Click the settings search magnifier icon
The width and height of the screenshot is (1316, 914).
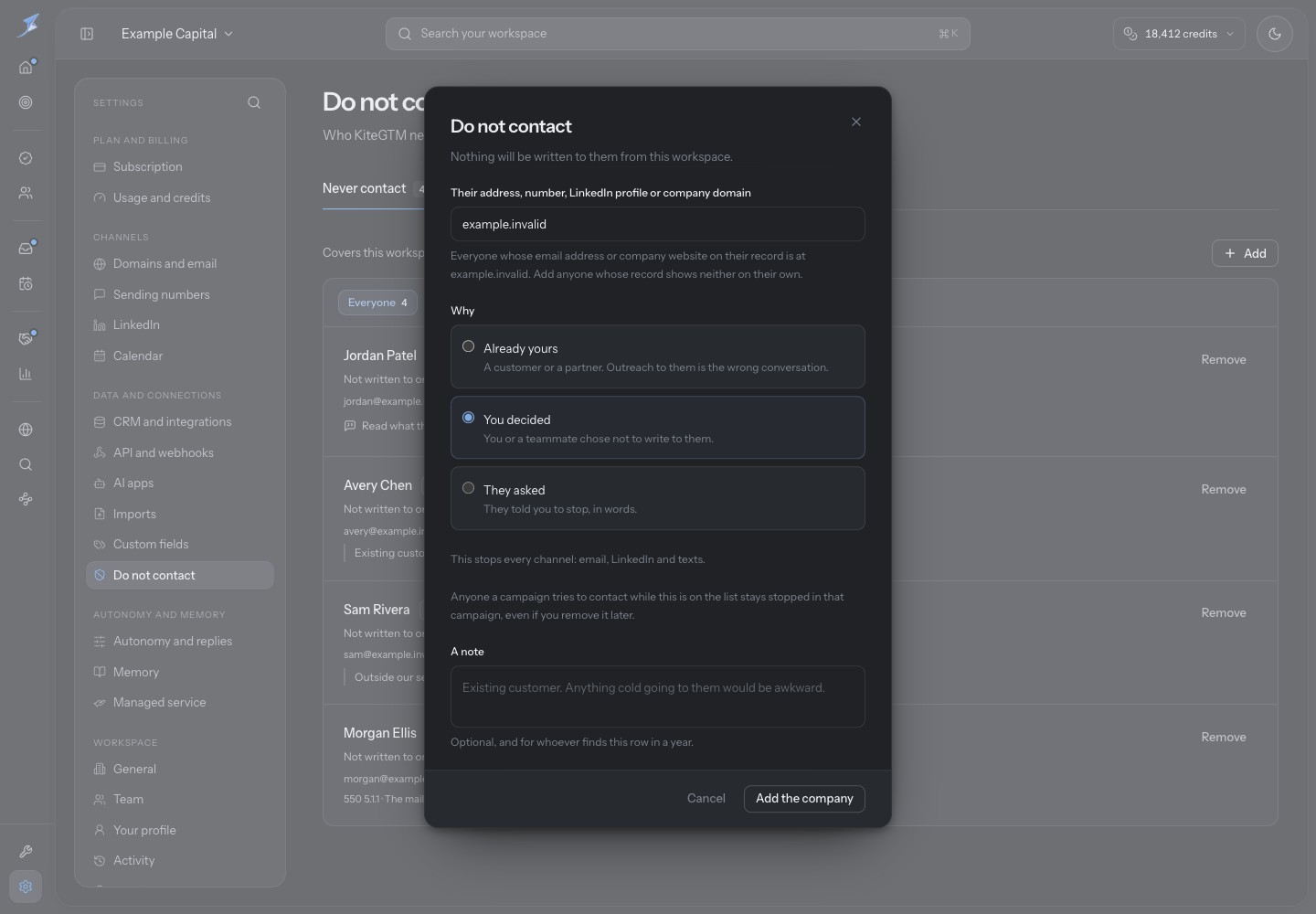254,102
